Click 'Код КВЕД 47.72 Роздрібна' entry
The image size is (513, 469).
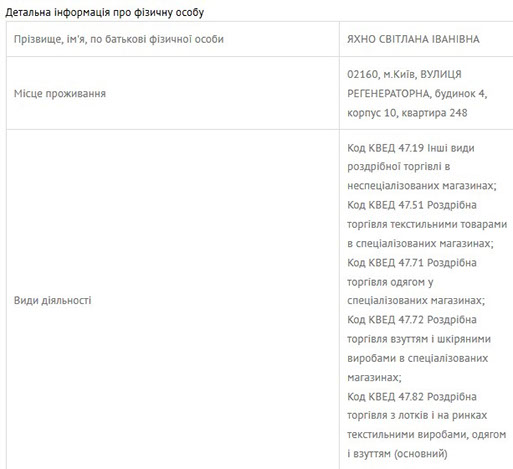(x=412, y=319)
